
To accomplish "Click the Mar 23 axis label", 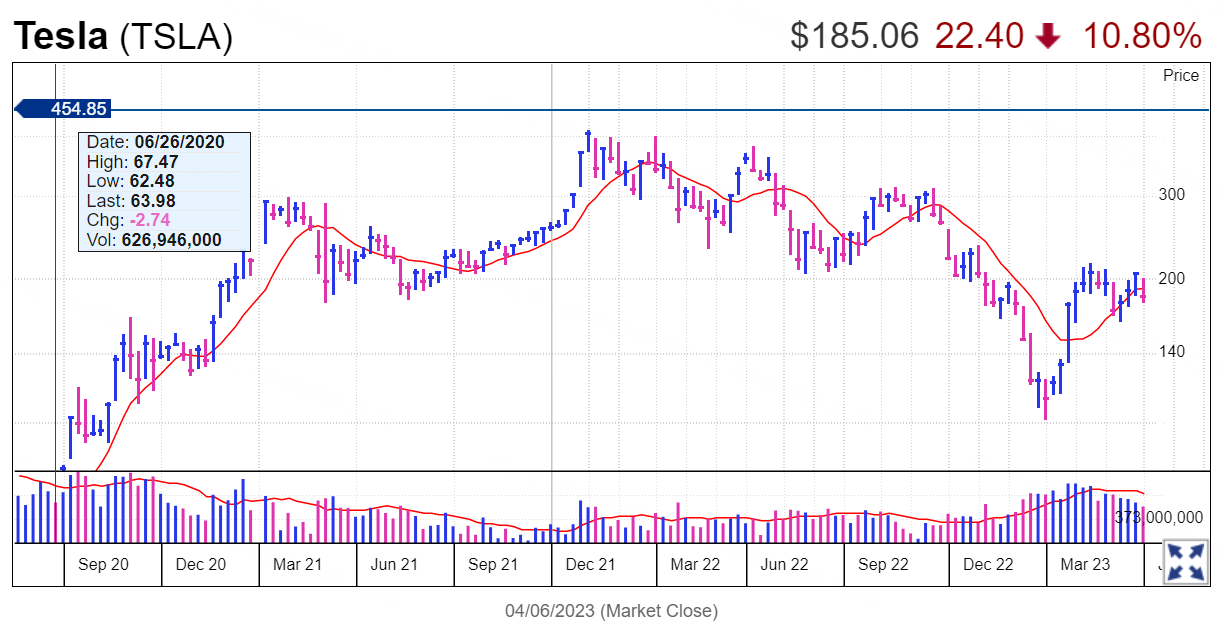I will tap(1085, 564).
